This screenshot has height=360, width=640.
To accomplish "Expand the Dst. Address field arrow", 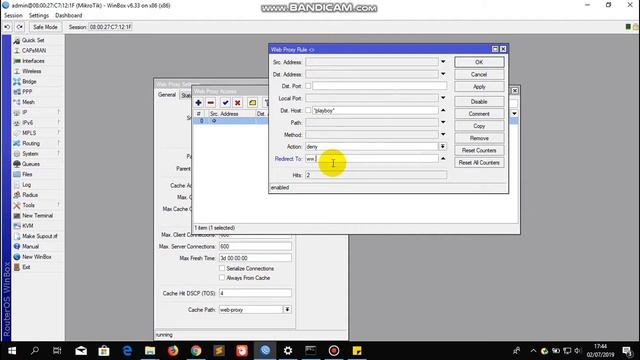I will [x=443, y=74].
